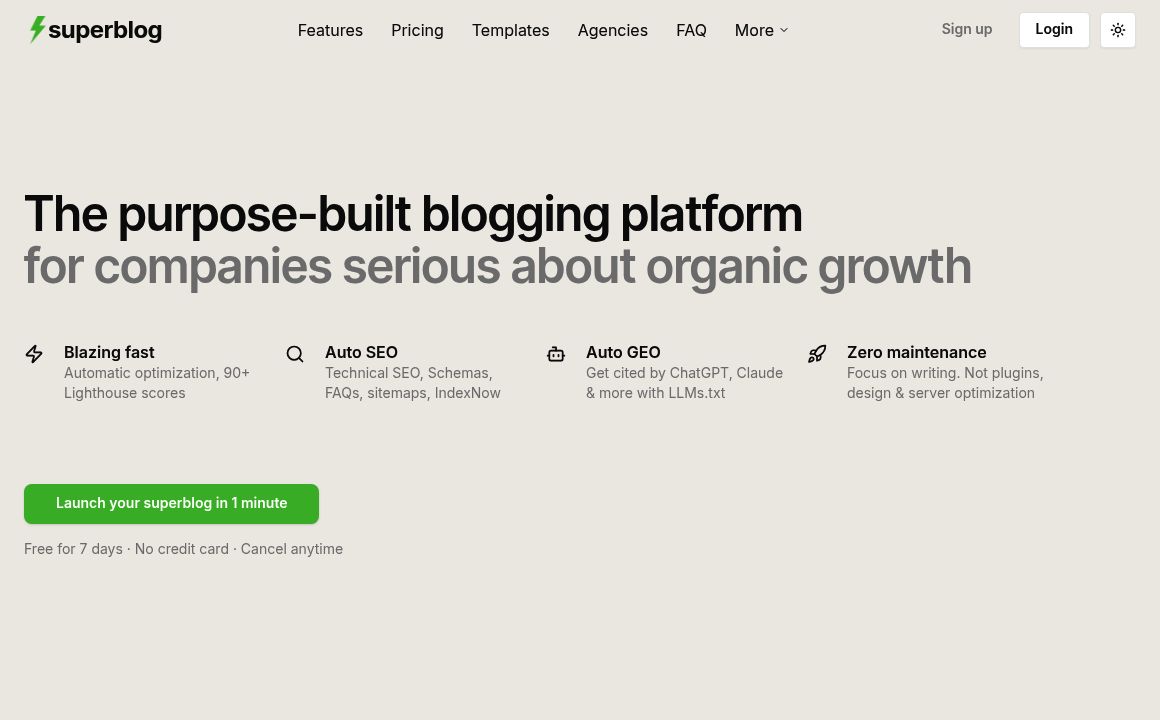Click the Auto GEO heading text
This screenshot has height=720, width=1160.
click(623, 352)
